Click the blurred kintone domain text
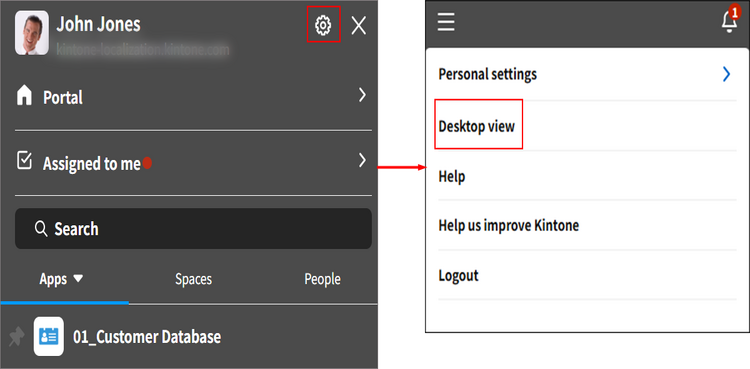Image resolution: width=750 pixels, height=369 pixels. [143, 49]
